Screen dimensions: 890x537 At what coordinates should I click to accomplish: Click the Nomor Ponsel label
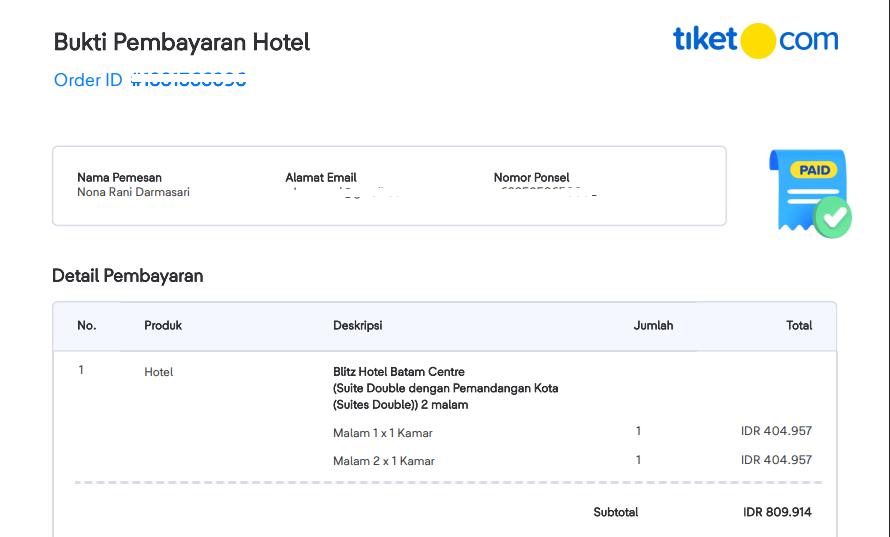point(531,178)
